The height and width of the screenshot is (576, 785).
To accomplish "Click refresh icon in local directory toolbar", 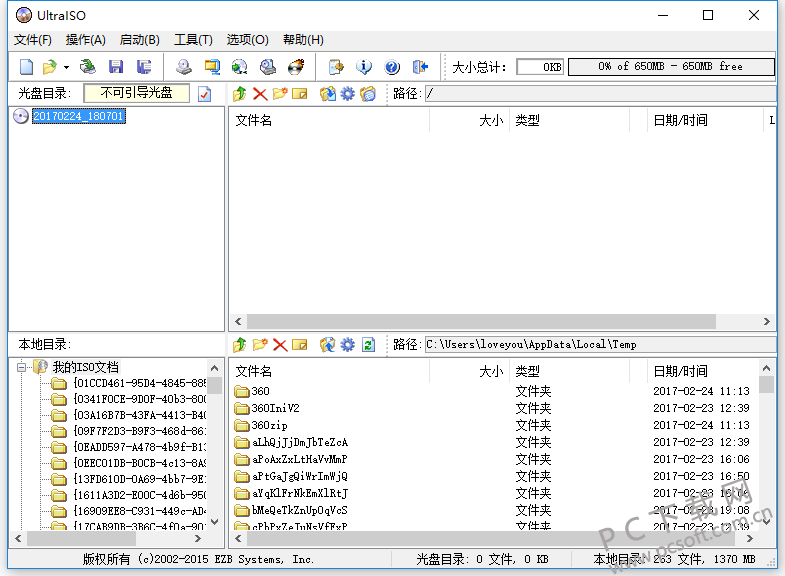I will [x=368, y=344].
